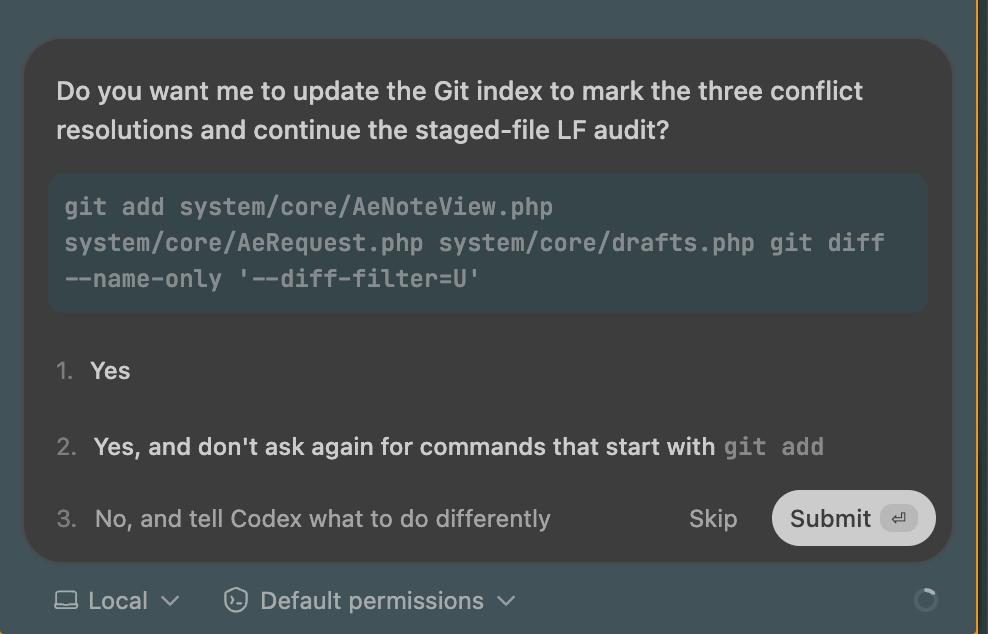Expand the Local dropdown chevron
This screenshot has height=634, width=988.
pyautogui.click(x=170, y=601)
